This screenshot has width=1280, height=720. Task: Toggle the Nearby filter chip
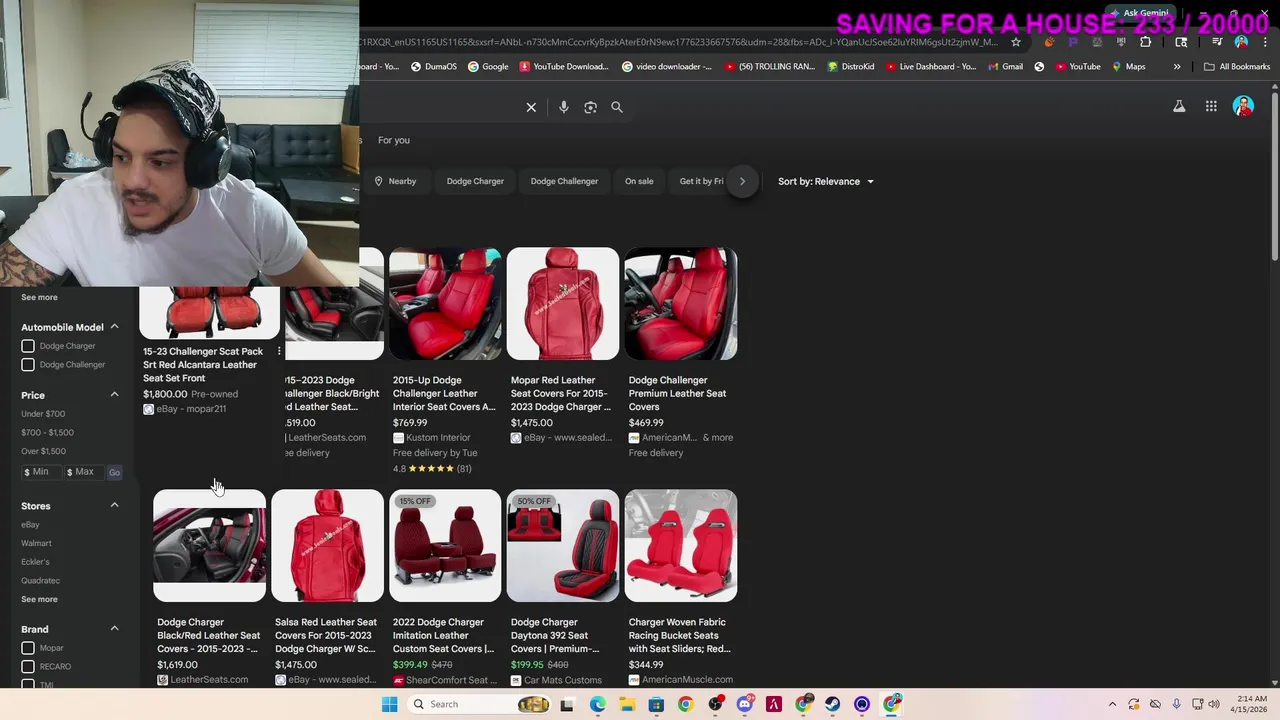pyautogui.click(x=395, y=181)
